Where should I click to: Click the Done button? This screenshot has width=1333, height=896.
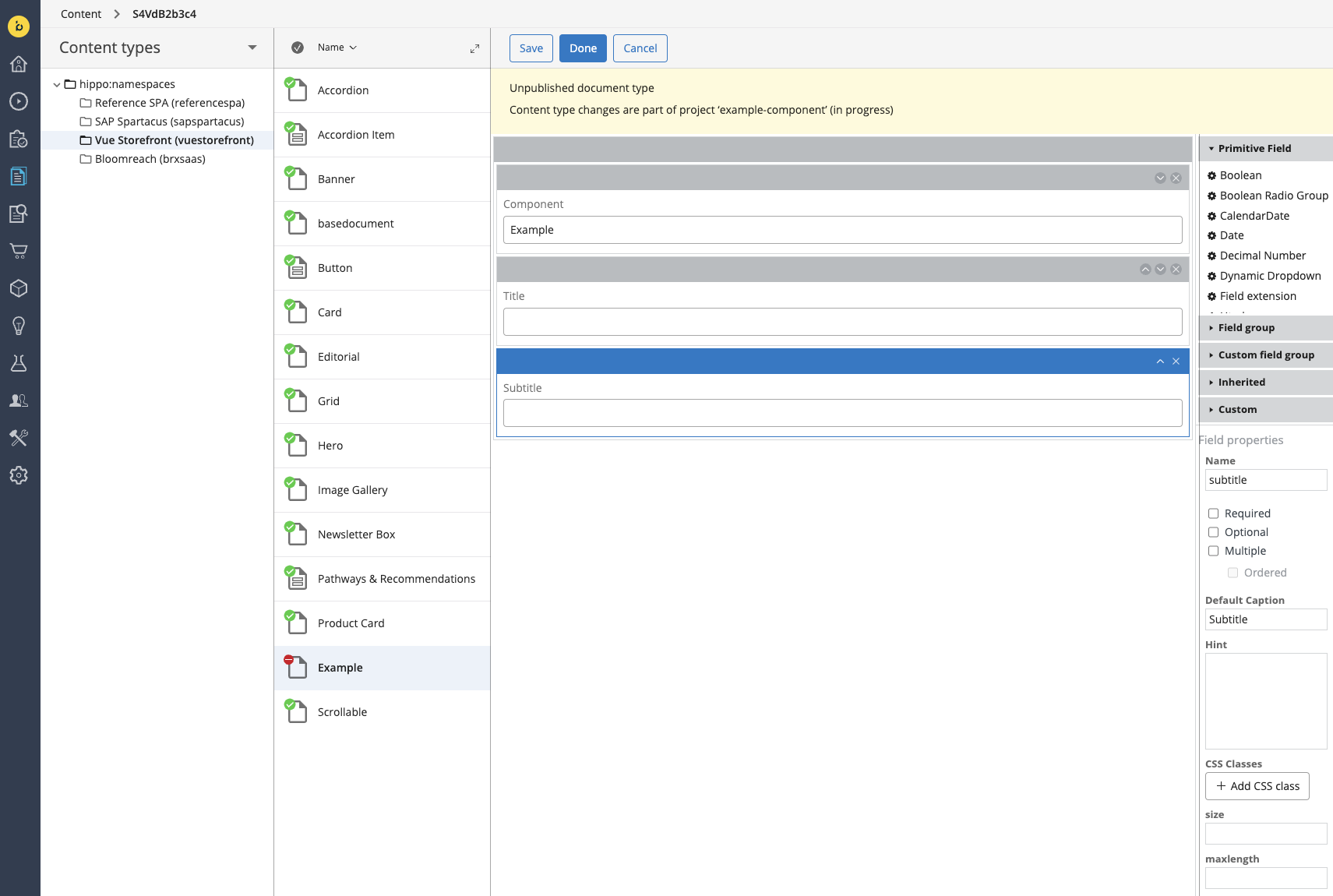(x=583, y=48)
